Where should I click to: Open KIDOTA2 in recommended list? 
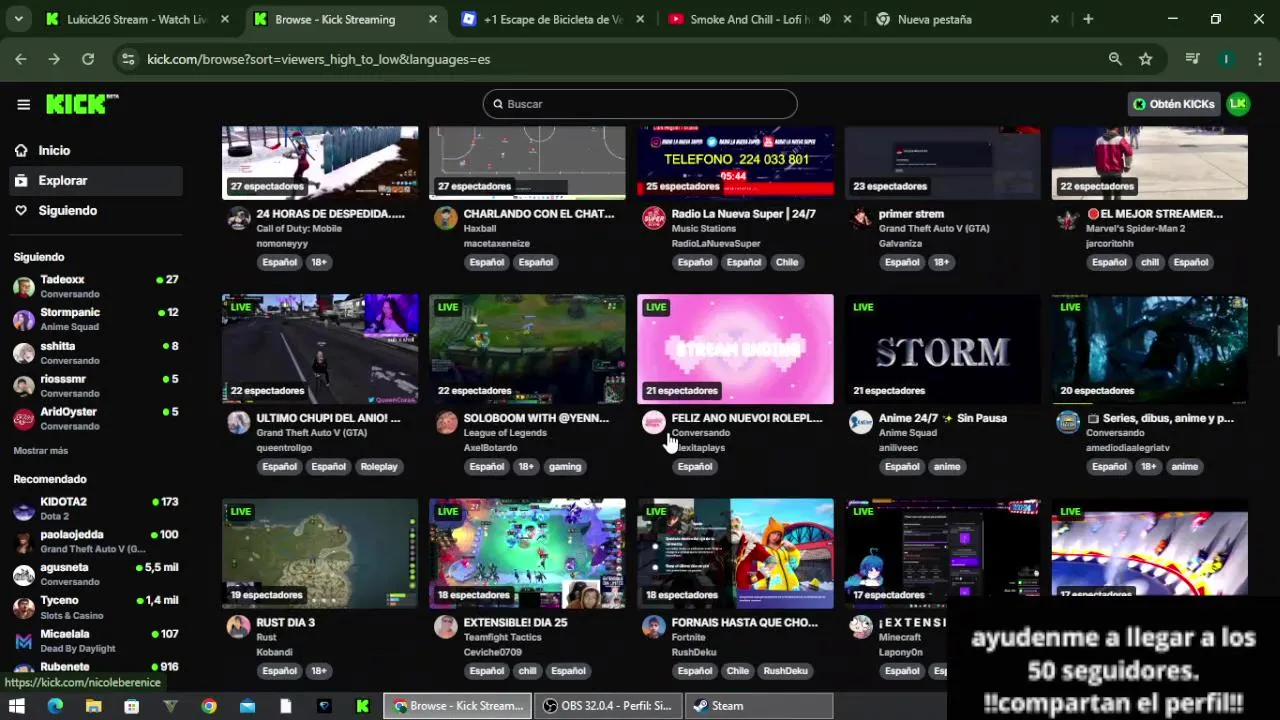96,509
